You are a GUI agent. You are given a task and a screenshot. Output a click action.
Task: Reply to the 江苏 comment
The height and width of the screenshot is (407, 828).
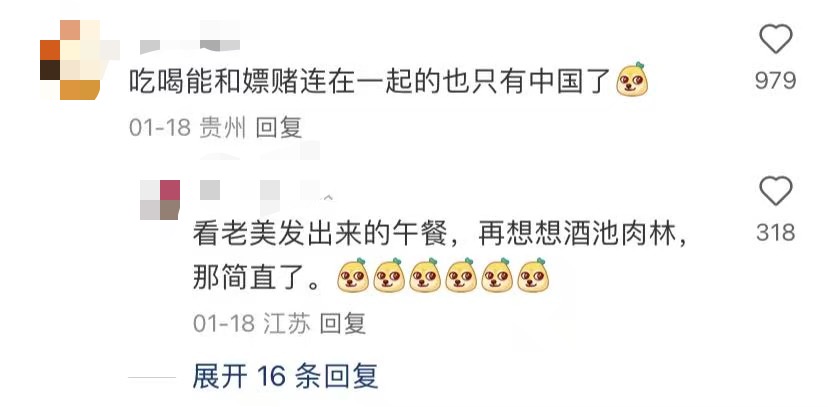(x=343, y=323)
